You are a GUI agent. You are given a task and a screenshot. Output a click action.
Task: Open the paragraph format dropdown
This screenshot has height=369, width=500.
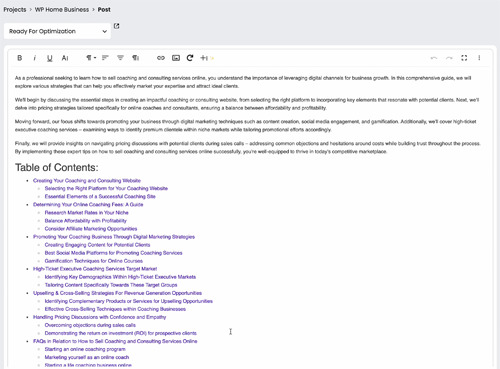point(91,58)
